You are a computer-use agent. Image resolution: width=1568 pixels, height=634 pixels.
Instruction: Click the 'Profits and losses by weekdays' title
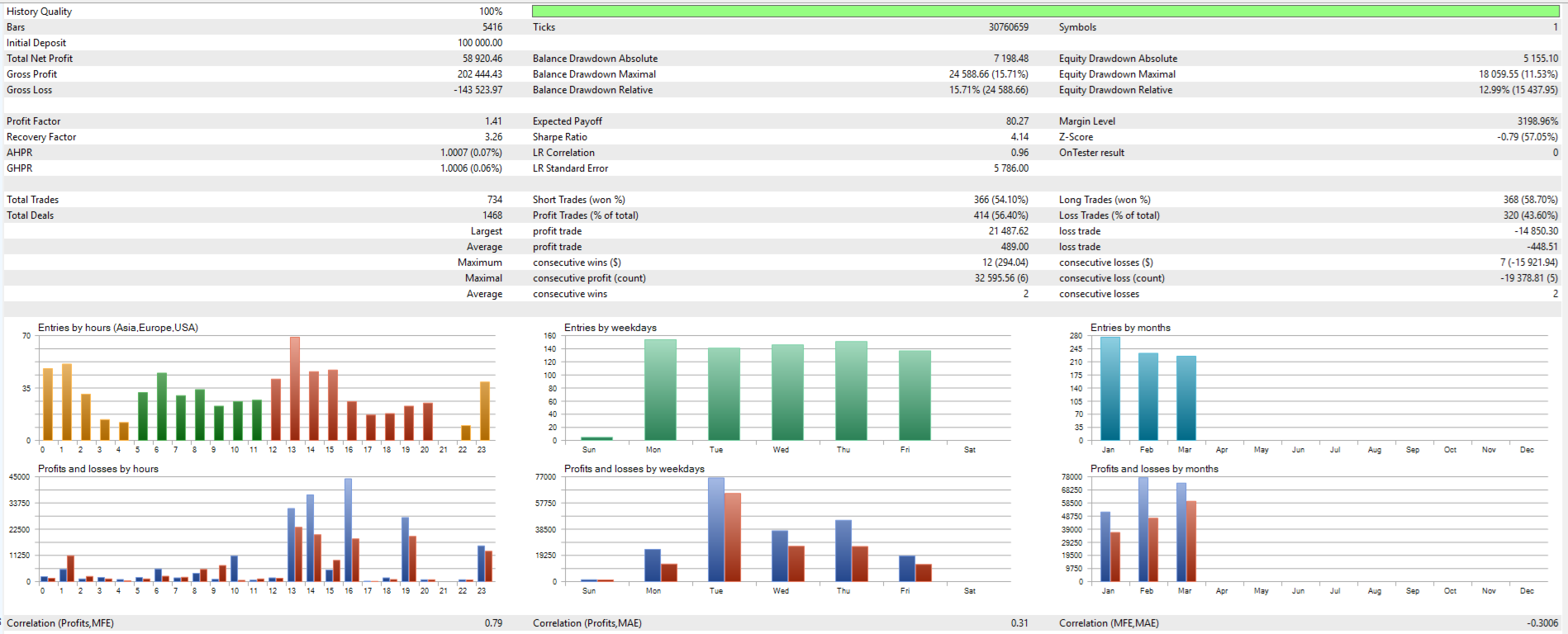coord(634,469)
